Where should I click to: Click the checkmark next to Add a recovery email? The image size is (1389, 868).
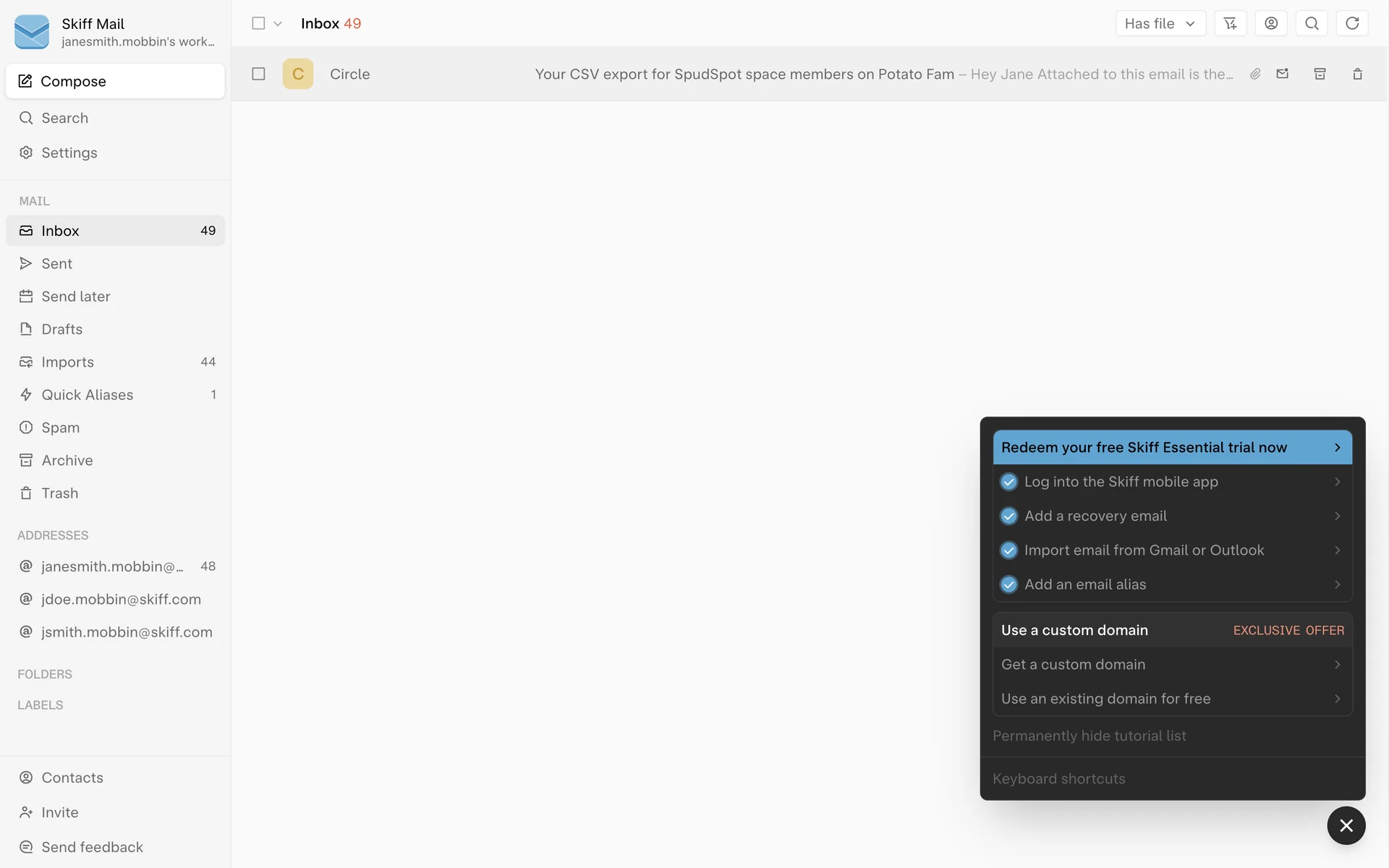1008,516
